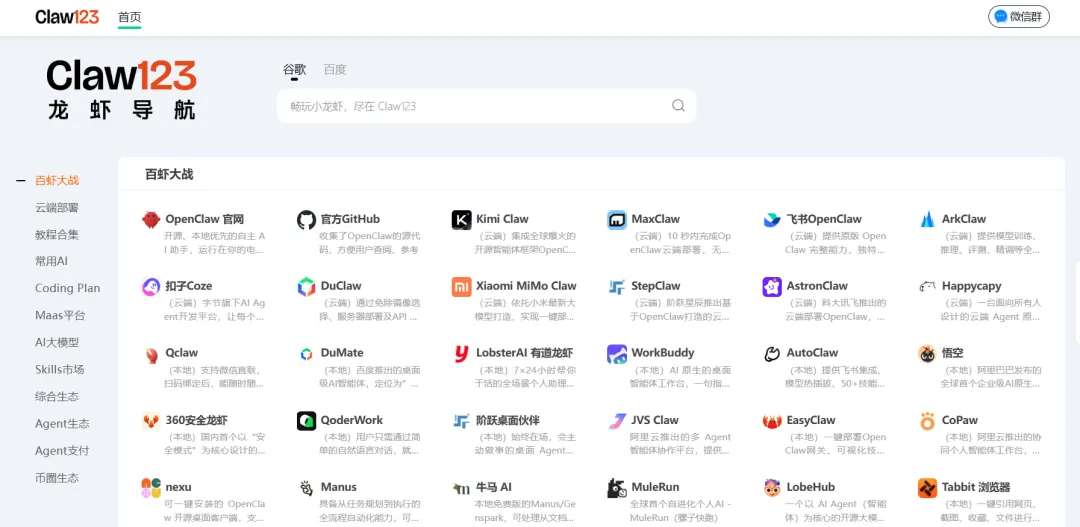Select AI大模型 in the sidebar
Image resolution: width=1080 pixels, height=527 pixels.
click(x=57, y=342)
